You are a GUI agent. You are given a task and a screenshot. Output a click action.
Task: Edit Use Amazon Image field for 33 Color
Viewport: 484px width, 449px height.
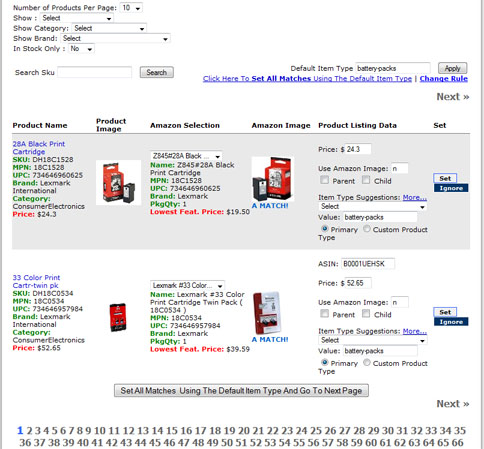(399, 302)
